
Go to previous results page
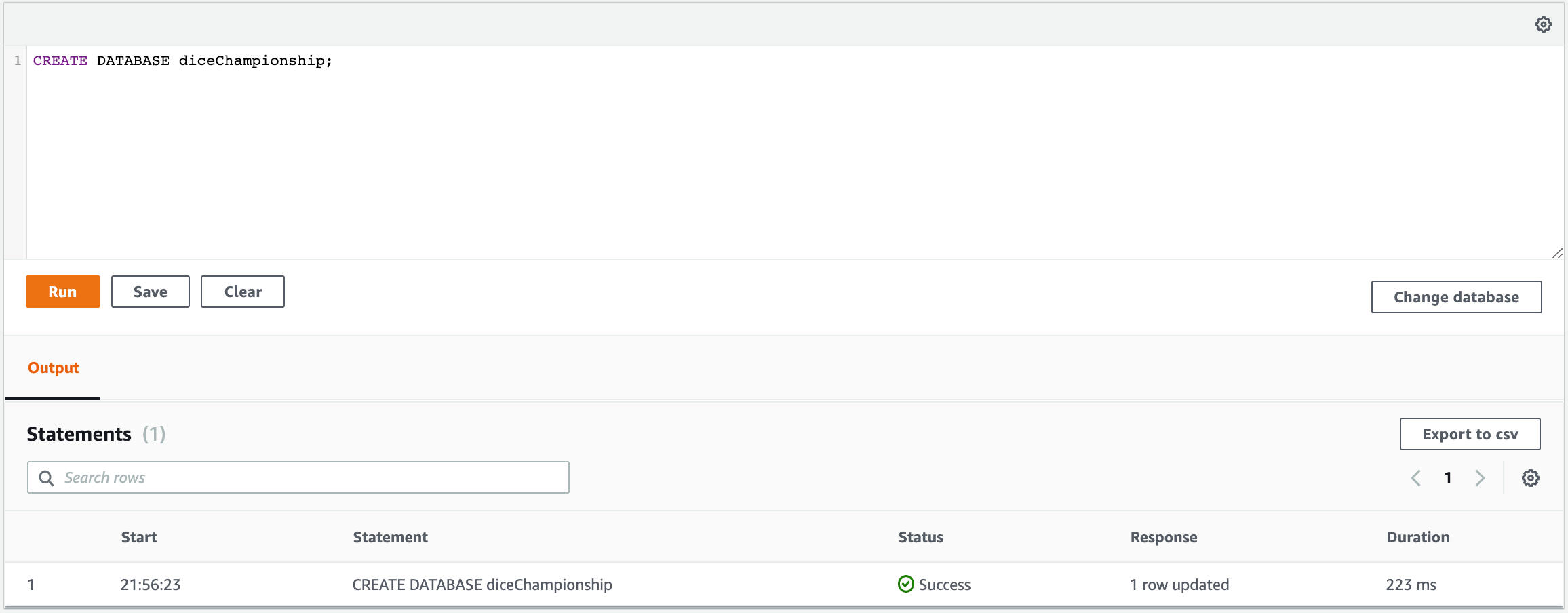tap(1415, 478)
